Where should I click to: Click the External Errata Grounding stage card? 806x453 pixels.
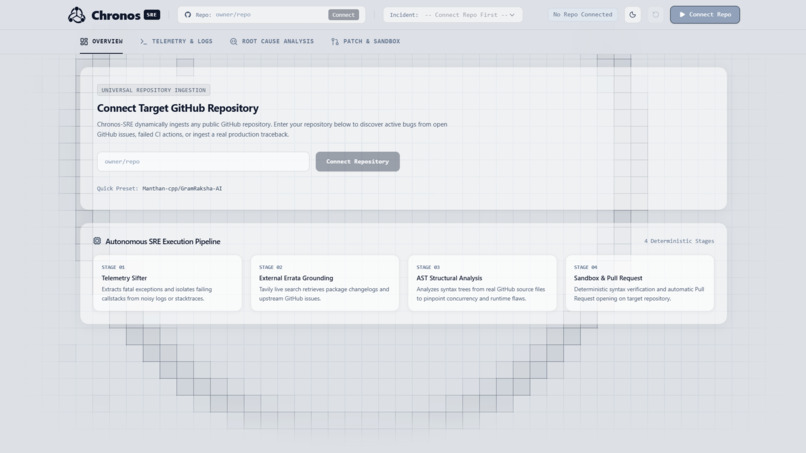click(325, 283)
